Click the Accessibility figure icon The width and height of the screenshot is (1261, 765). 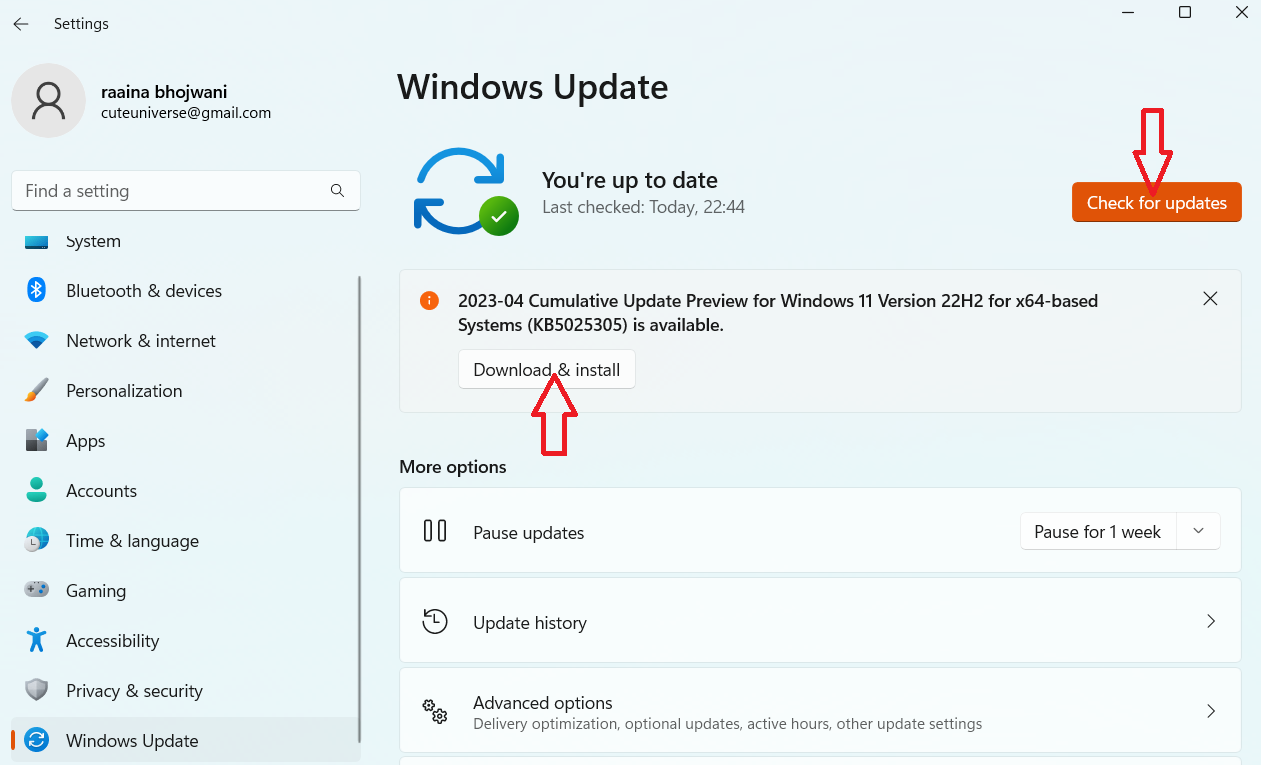(x=37, y=640)
